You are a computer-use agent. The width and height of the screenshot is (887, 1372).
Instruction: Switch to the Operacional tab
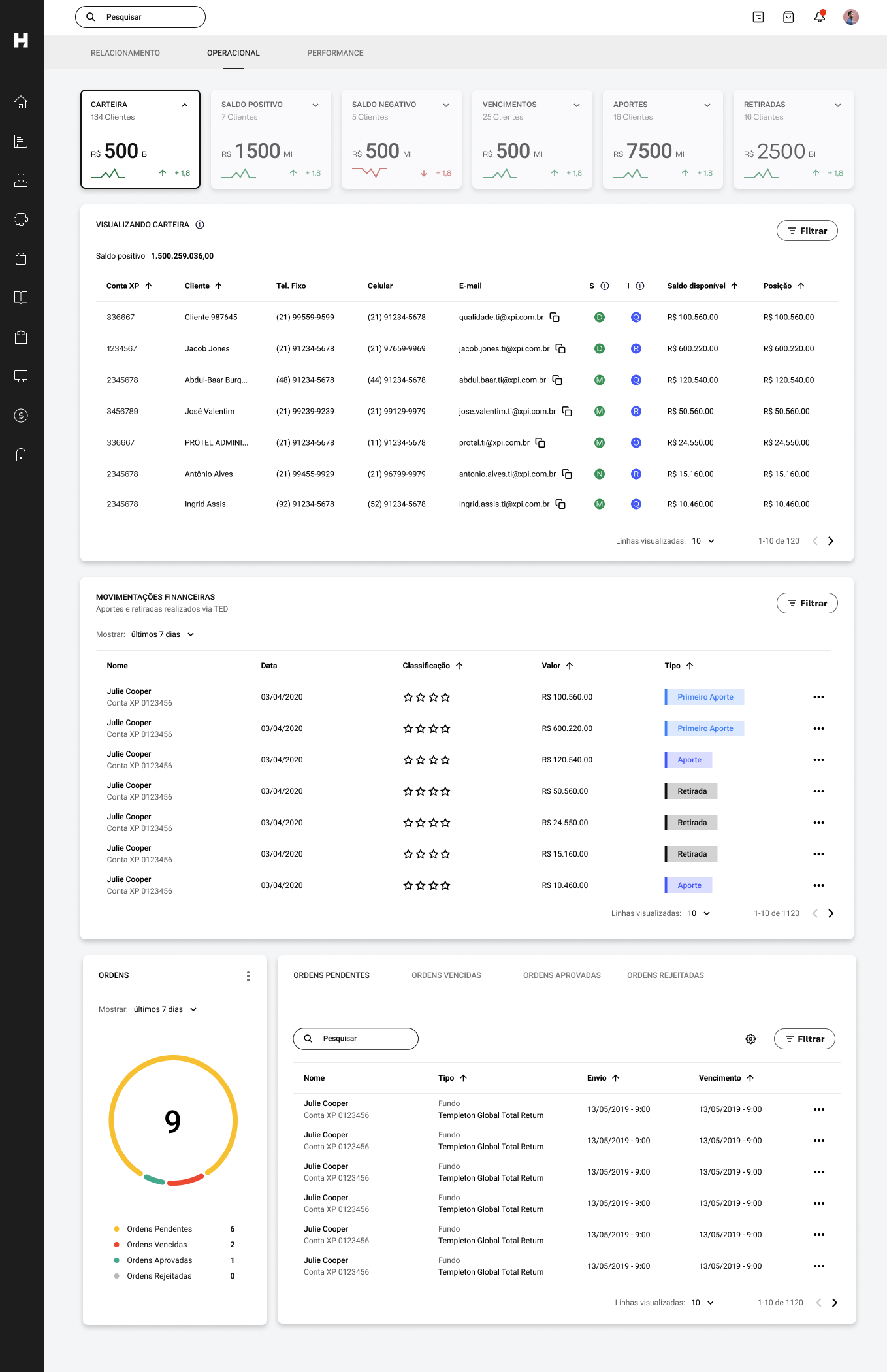click(x=233, y=53)
